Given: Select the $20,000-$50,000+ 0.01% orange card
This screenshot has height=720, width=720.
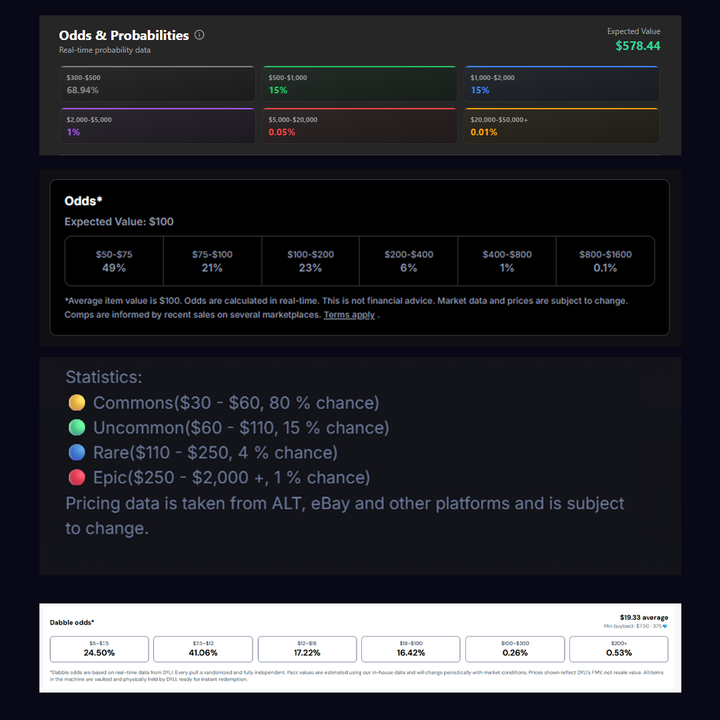Looking at the screenshot, I should click(x=562, y=125).
